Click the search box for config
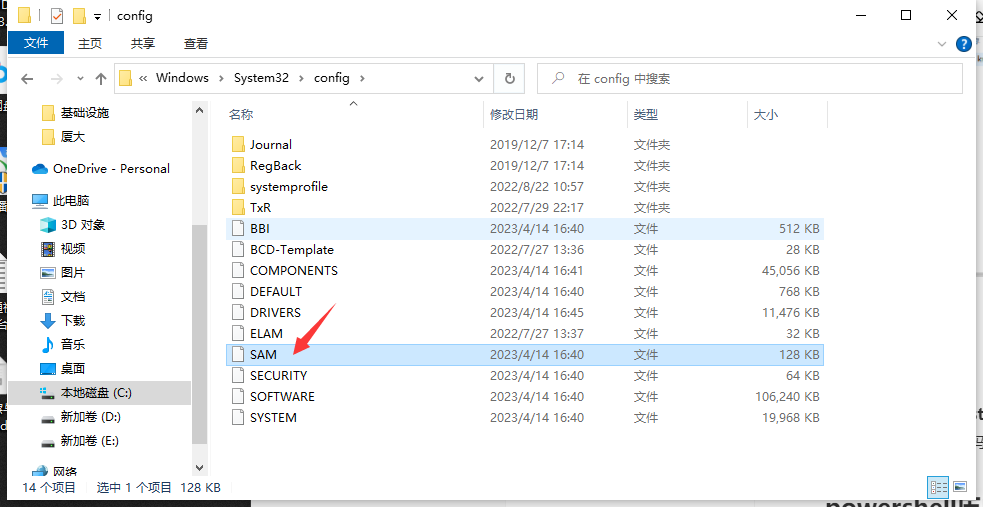The height and width of the screenshot is (507, 983). point(750,78)
